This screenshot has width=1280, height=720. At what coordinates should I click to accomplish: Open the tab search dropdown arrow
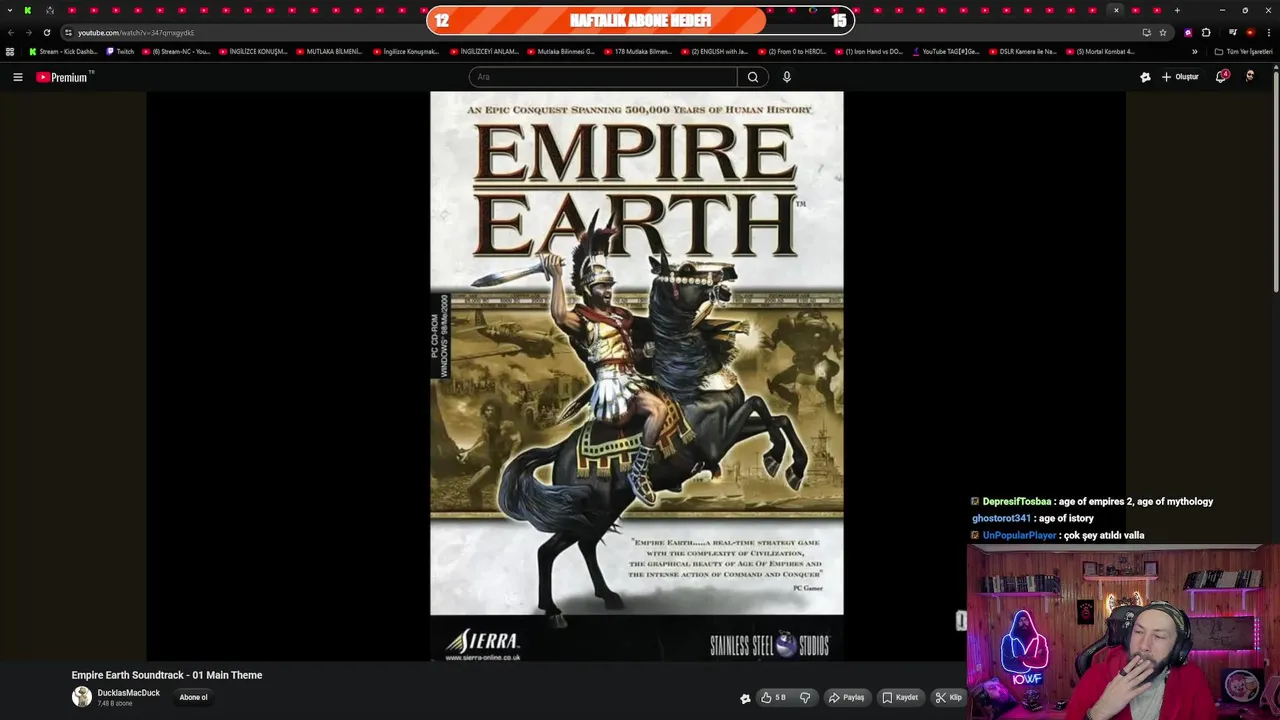click(8, 10)
